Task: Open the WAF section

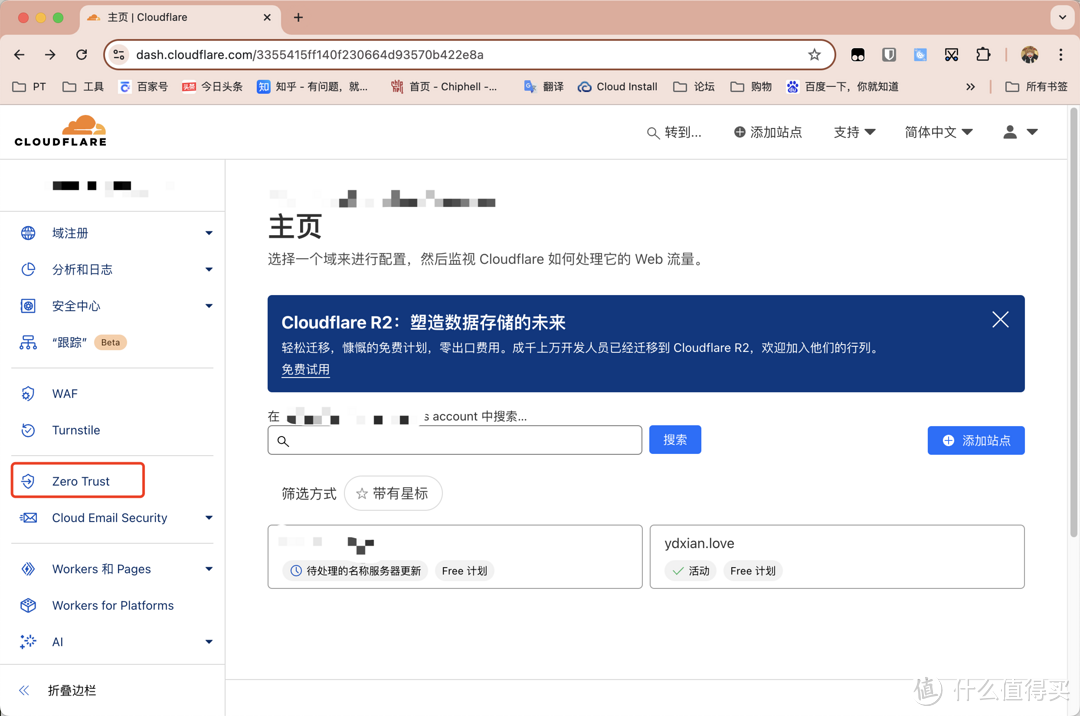Action: [x=63, y=393]
